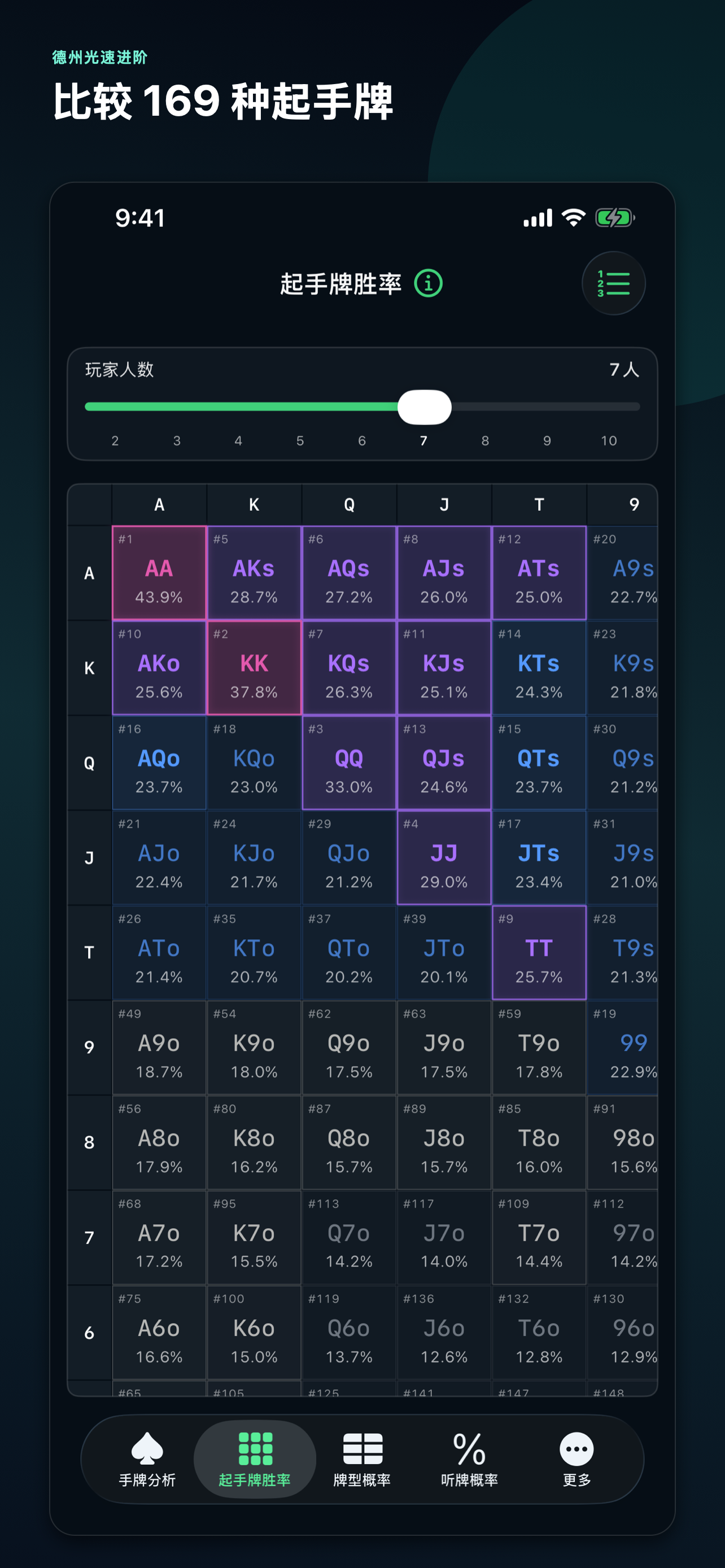This screenshot has width=725, height=1568.
Task: Select the QTs 23.7% cell
Action: 539,763
